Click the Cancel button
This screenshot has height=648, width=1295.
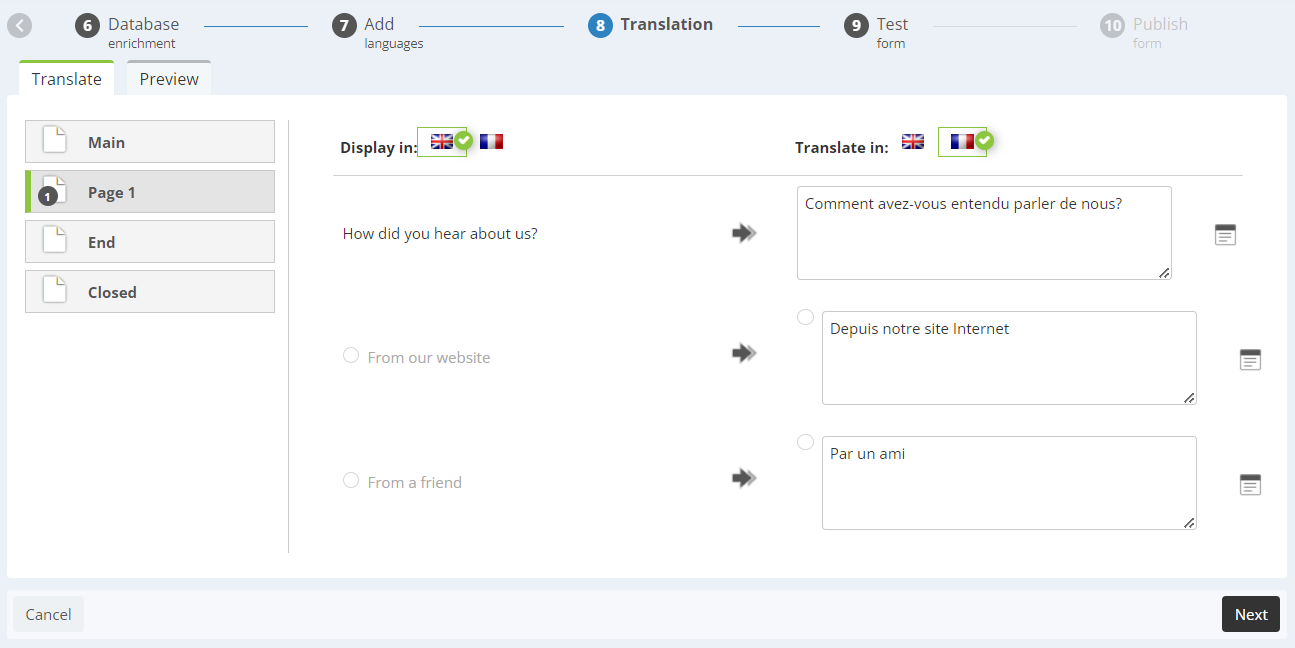48,614
